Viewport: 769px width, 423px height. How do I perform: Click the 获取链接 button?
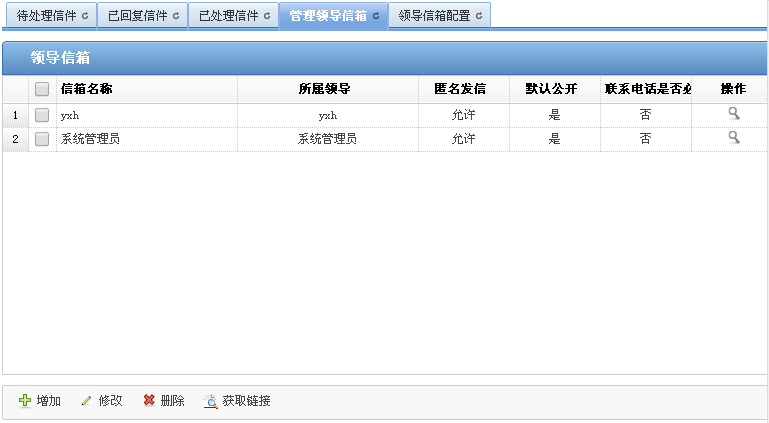[237, 401]
